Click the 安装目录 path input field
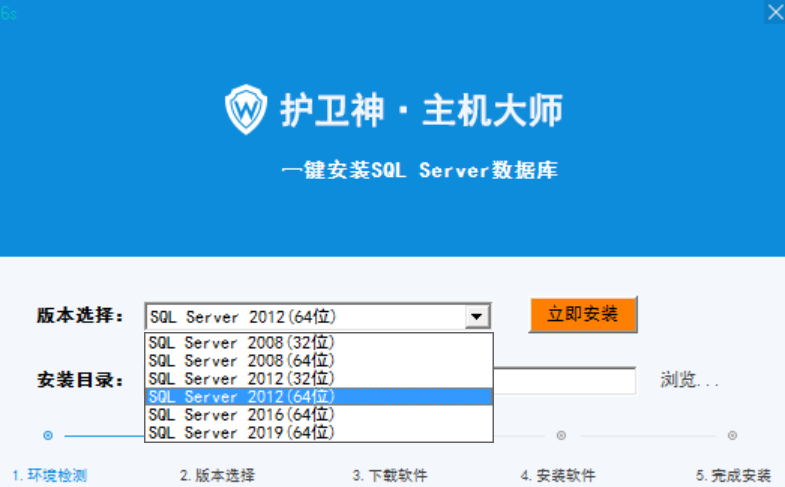 [564, 381]
